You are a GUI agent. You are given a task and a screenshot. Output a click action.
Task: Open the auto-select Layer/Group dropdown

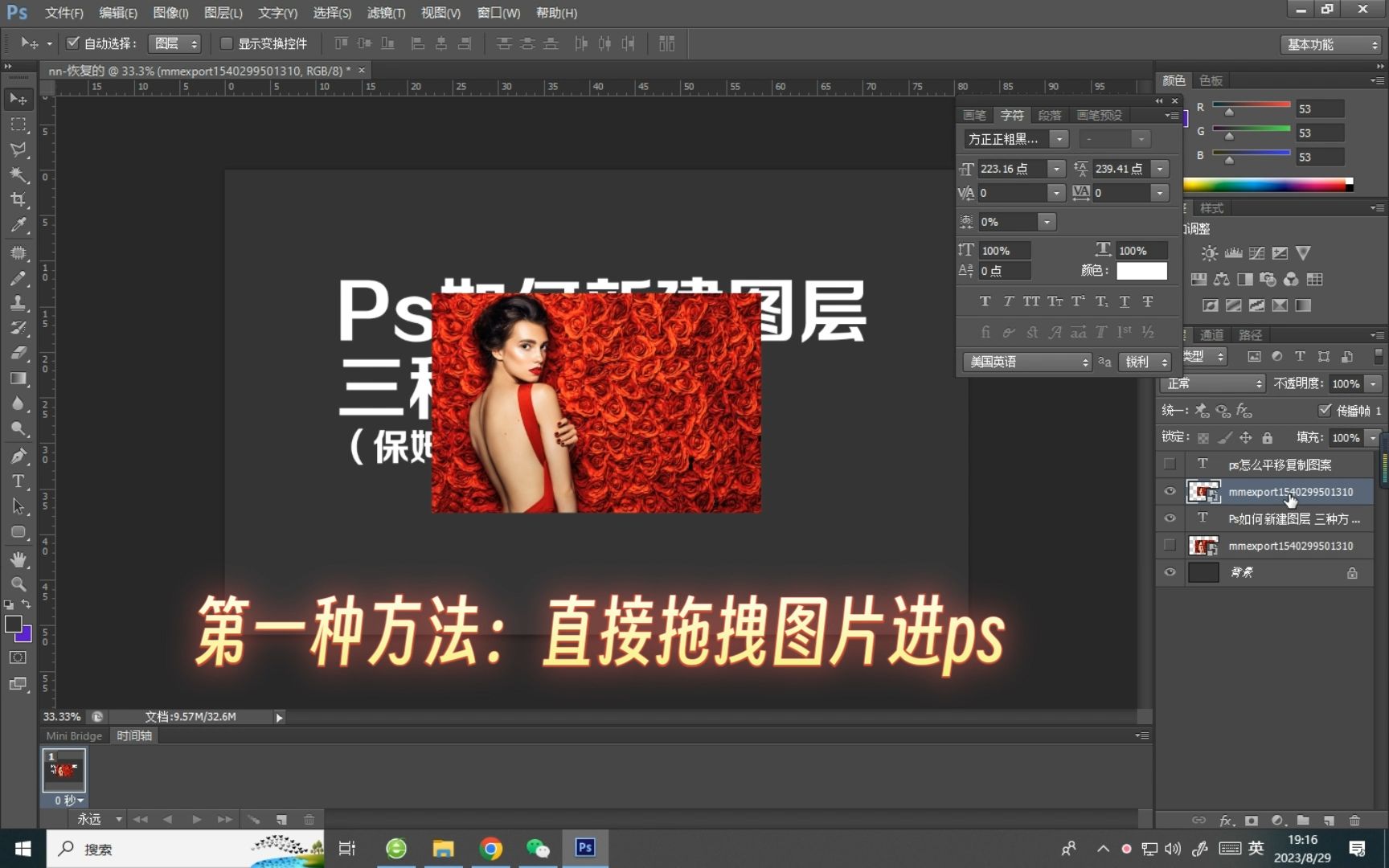tap(174, 43)
